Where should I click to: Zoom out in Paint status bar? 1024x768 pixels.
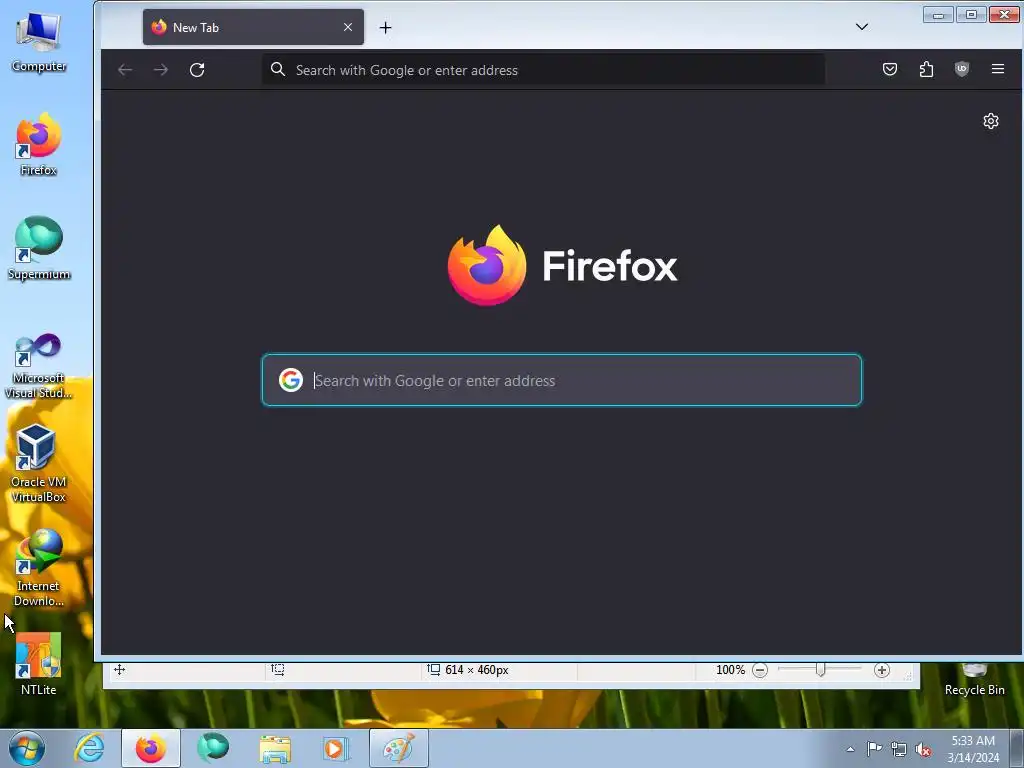[x=760, y=670]
